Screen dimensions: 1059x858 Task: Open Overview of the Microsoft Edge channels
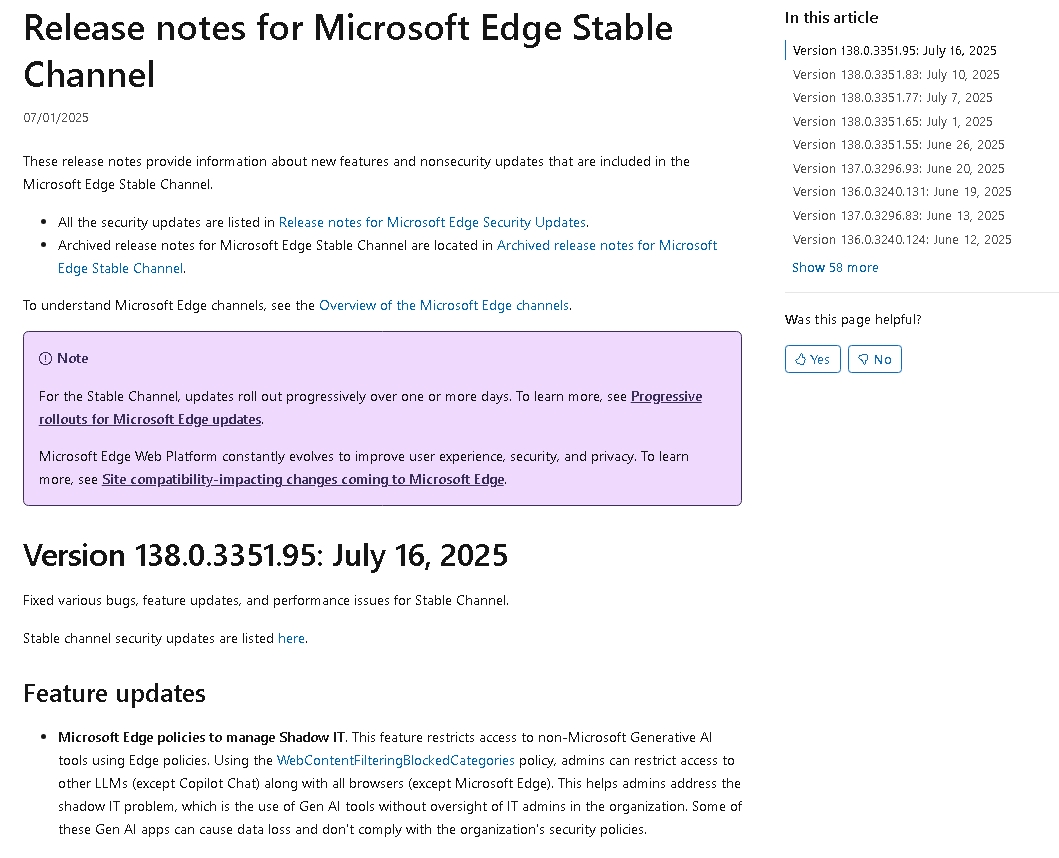[x=443, y=305]
